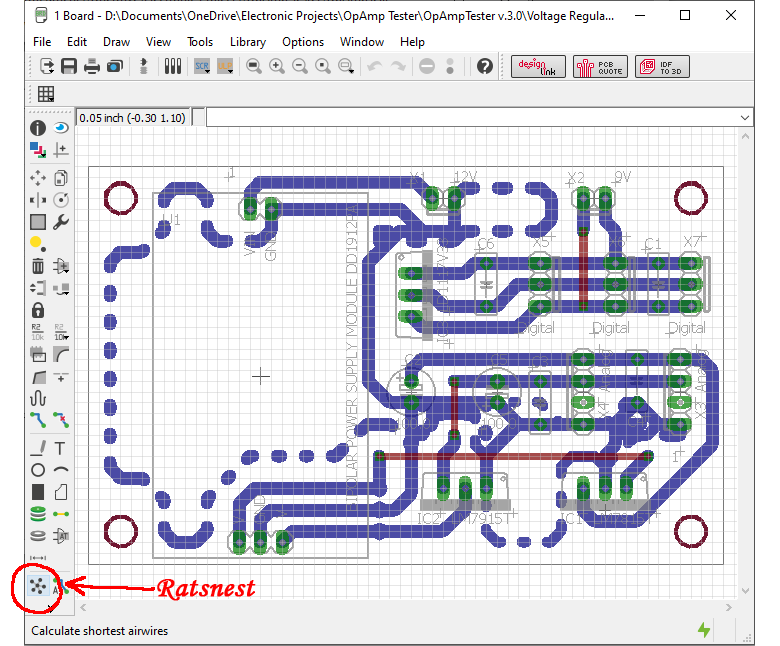
Task: Select the Rotate tool
Action: (x=61, y=200)
